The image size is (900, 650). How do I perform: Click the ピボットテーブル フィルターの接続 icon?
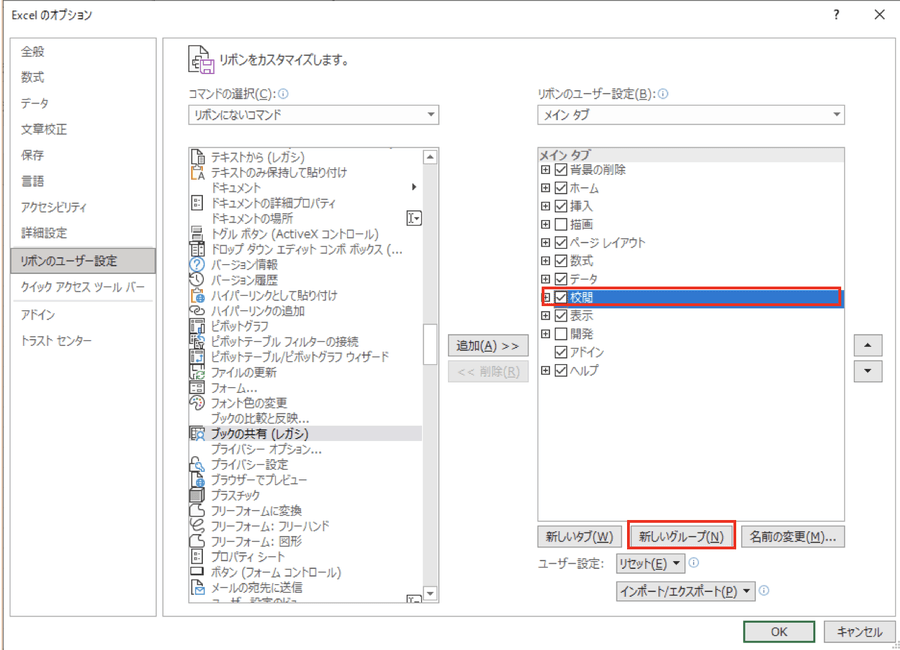click(x=197, y=342)
